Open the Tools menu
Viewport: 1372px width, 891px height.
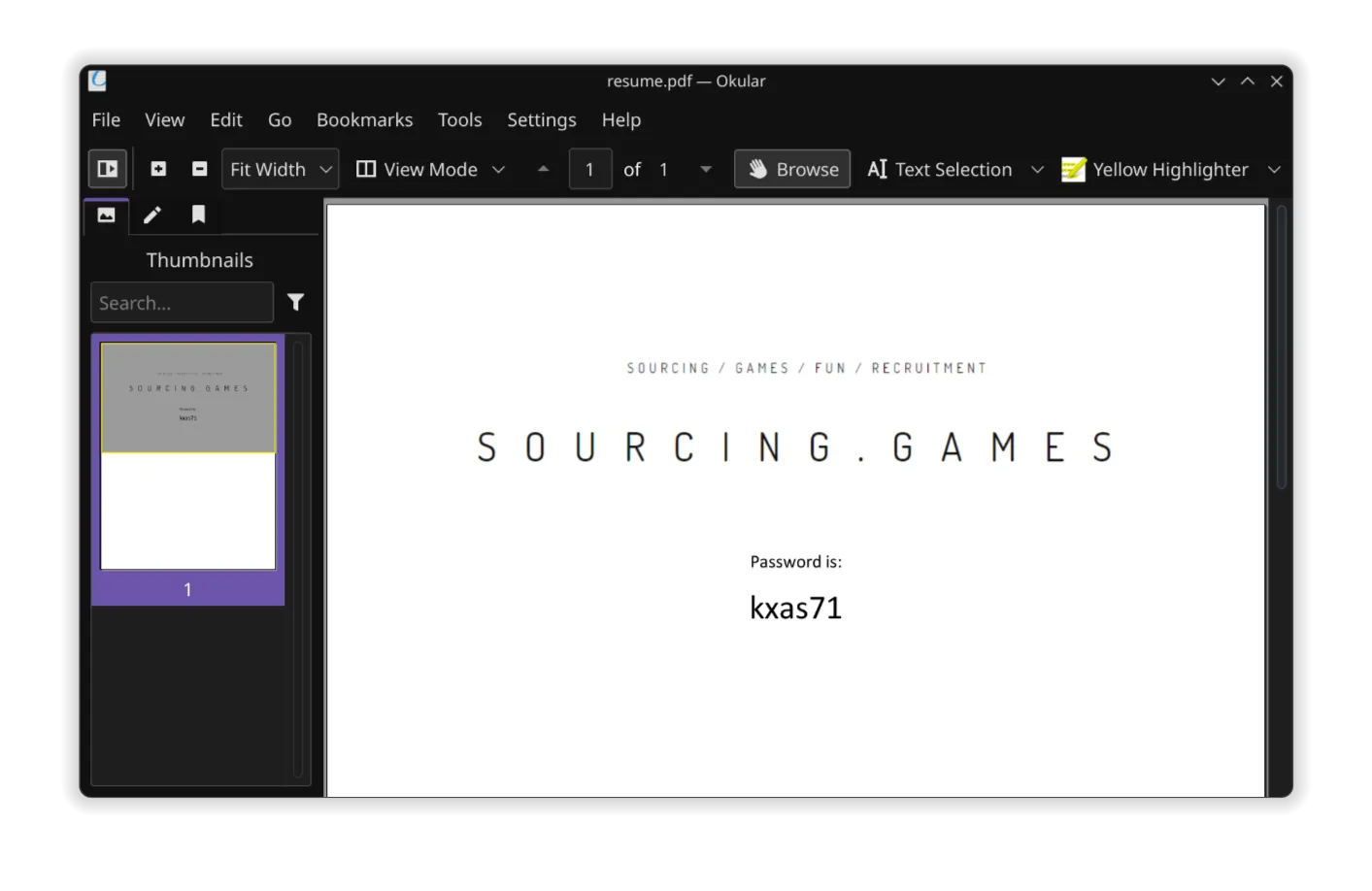click(x=459, y=119)
